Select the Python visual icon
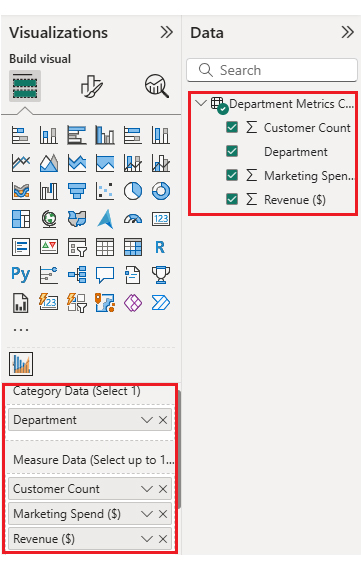Screen dimensions: 362x571 (x=21, y=275)
